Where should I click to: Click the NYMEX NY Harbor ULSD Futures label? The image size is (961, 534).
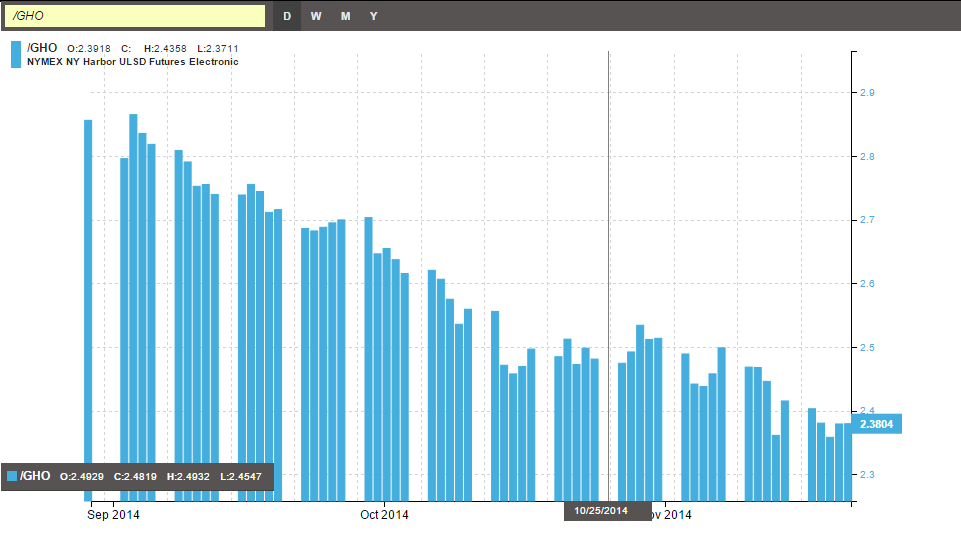133,62
